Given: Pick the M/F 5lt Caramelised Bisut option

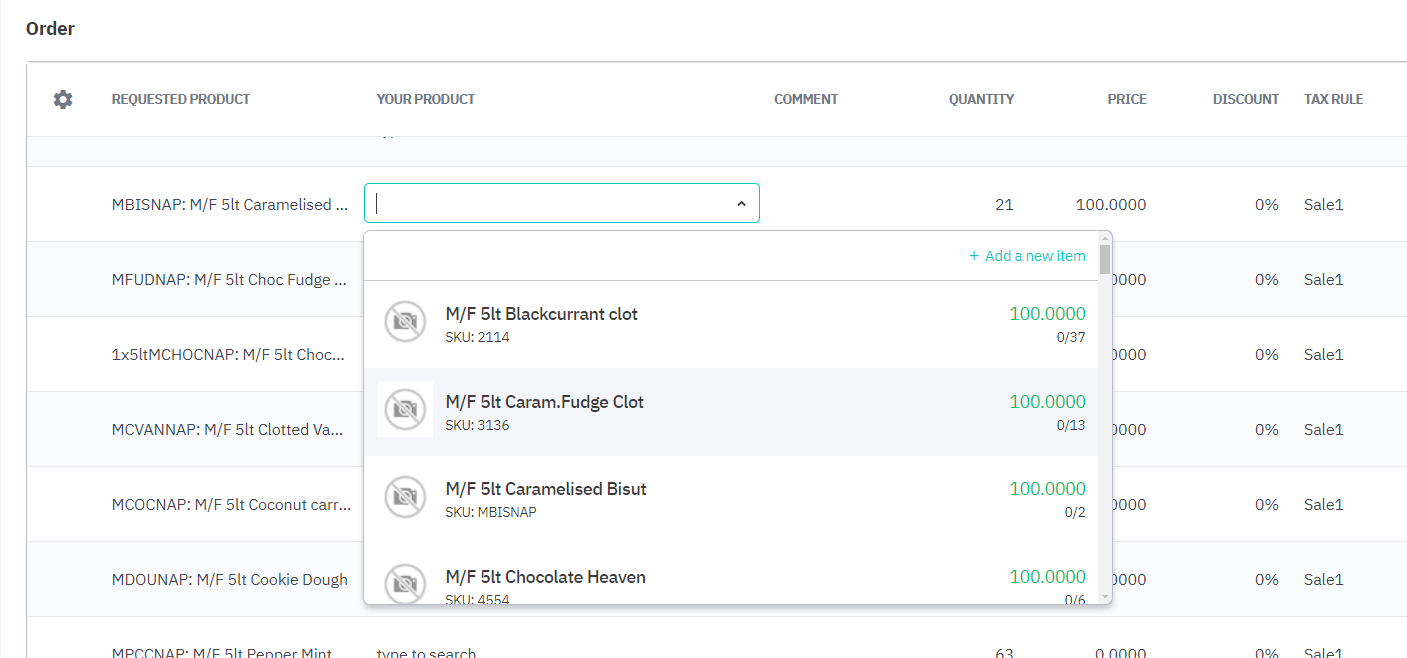Looking at the screenshot, I should [x=546, y=489].
